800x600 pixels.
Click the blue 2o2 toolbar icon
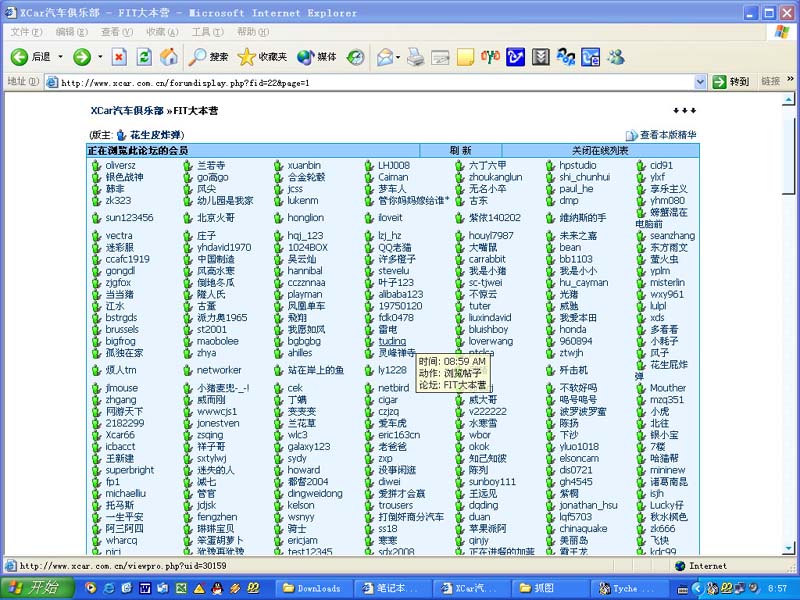565,57
